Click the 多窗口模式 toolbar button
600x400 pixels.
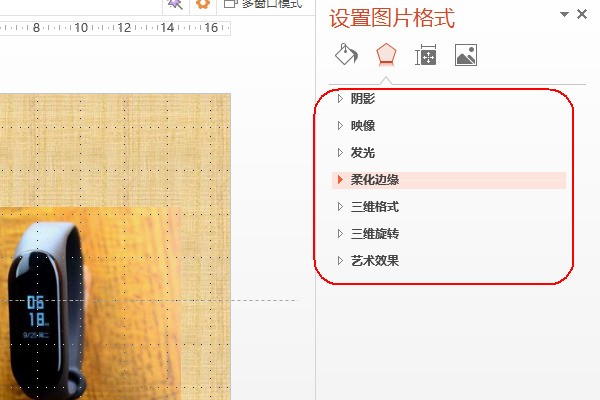click(x=263, y=4)
